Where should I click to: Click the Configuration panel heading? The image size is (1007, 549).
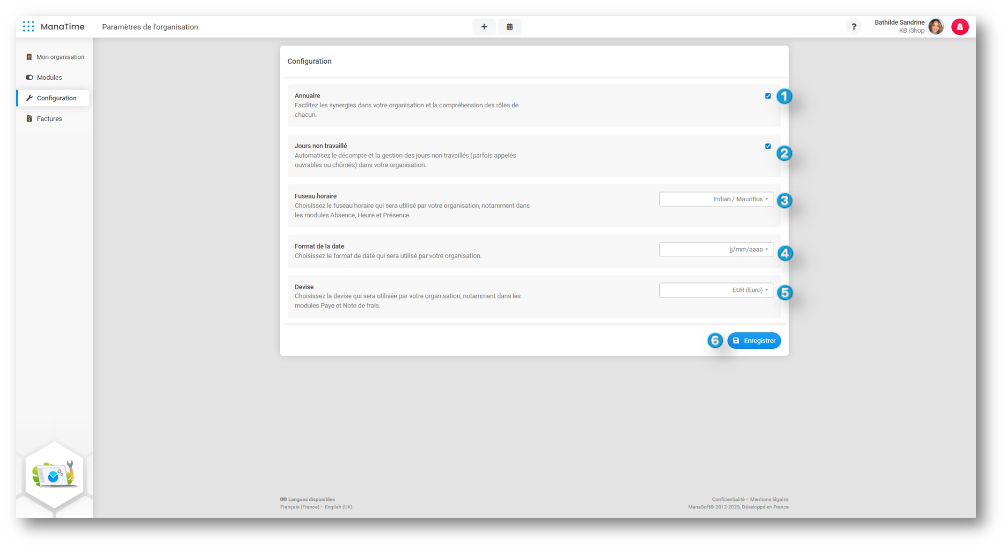[310, 62]
